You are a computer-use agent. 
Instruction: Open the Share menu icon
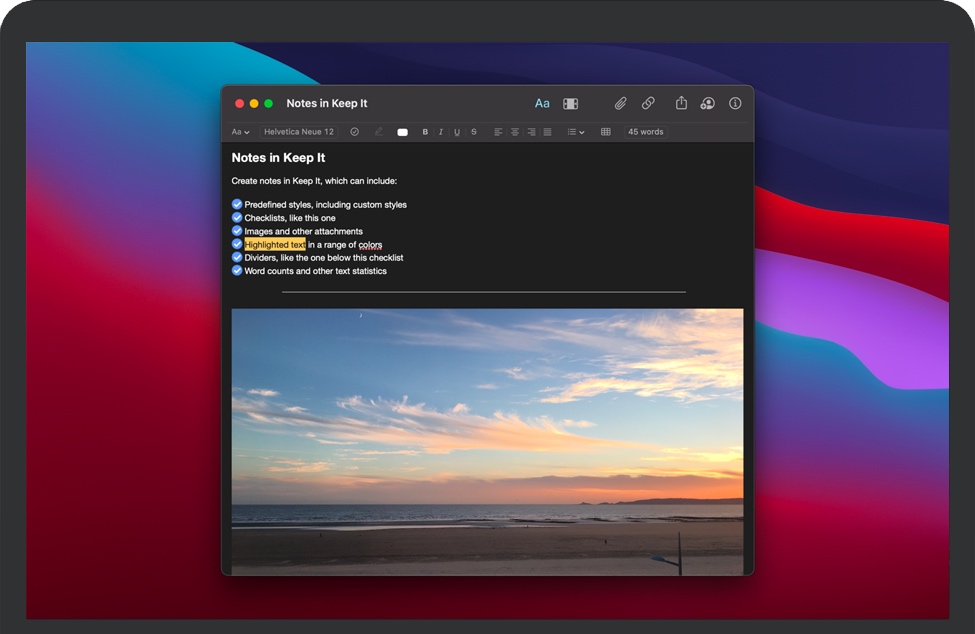point(681,103)
